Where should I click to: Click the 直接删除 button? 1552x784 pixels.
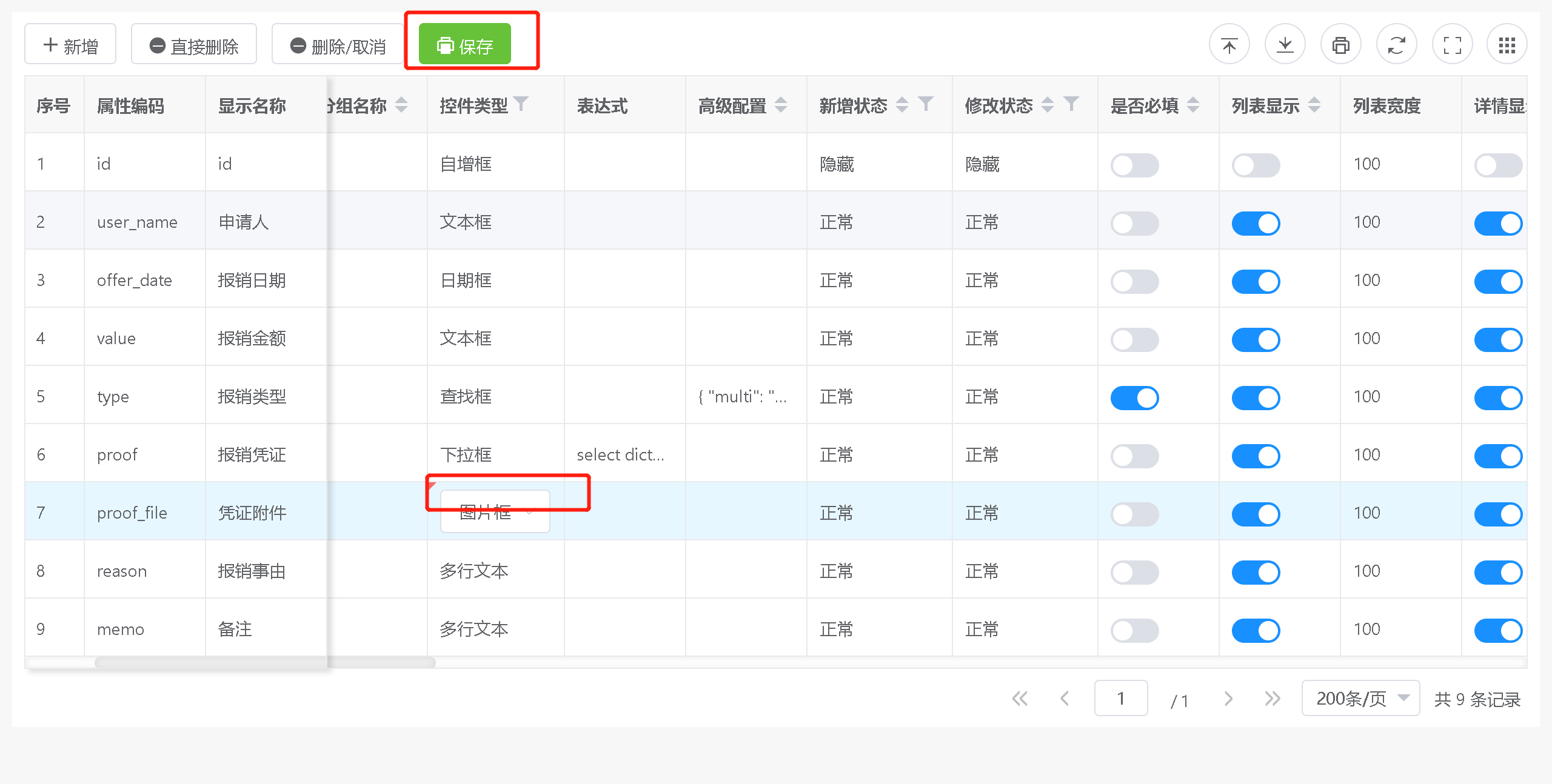tap(194, 44)
